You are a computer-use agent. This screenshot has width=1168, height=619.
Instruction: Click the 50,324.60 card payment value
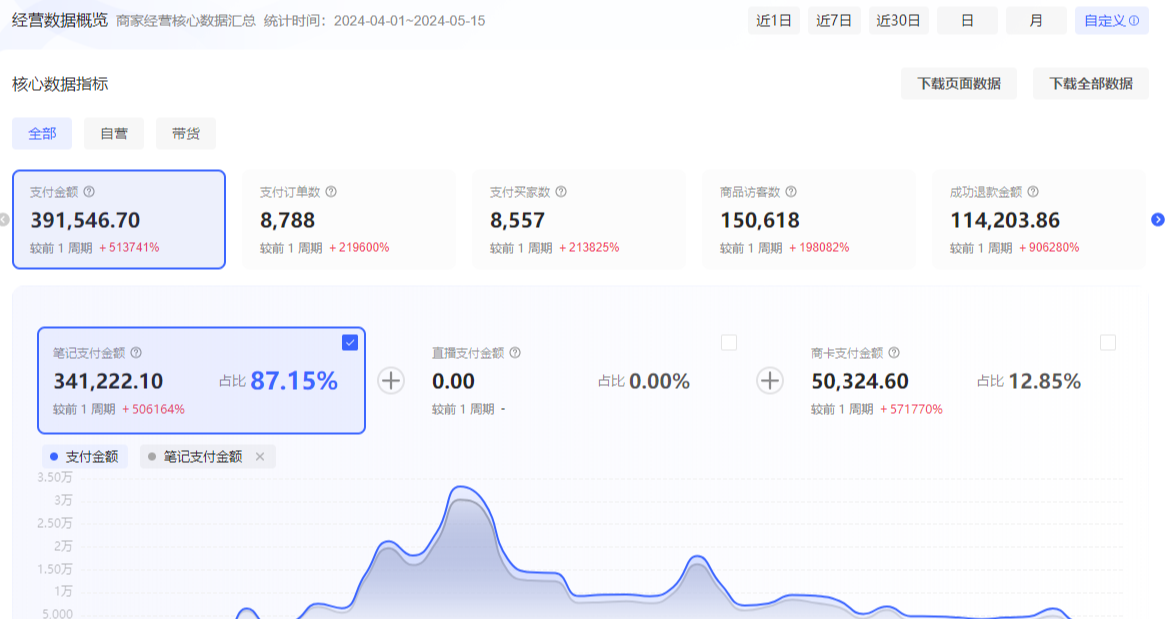[860, 381]
